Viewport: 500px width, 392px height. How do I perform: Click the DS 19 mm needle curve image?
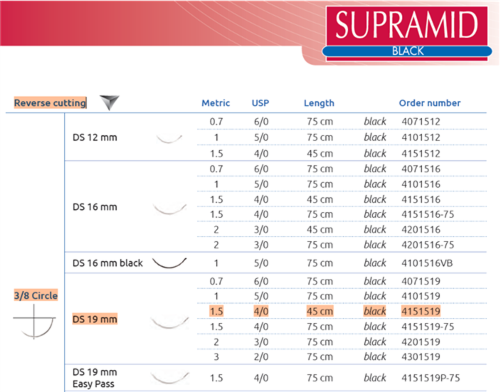point(169,322)
